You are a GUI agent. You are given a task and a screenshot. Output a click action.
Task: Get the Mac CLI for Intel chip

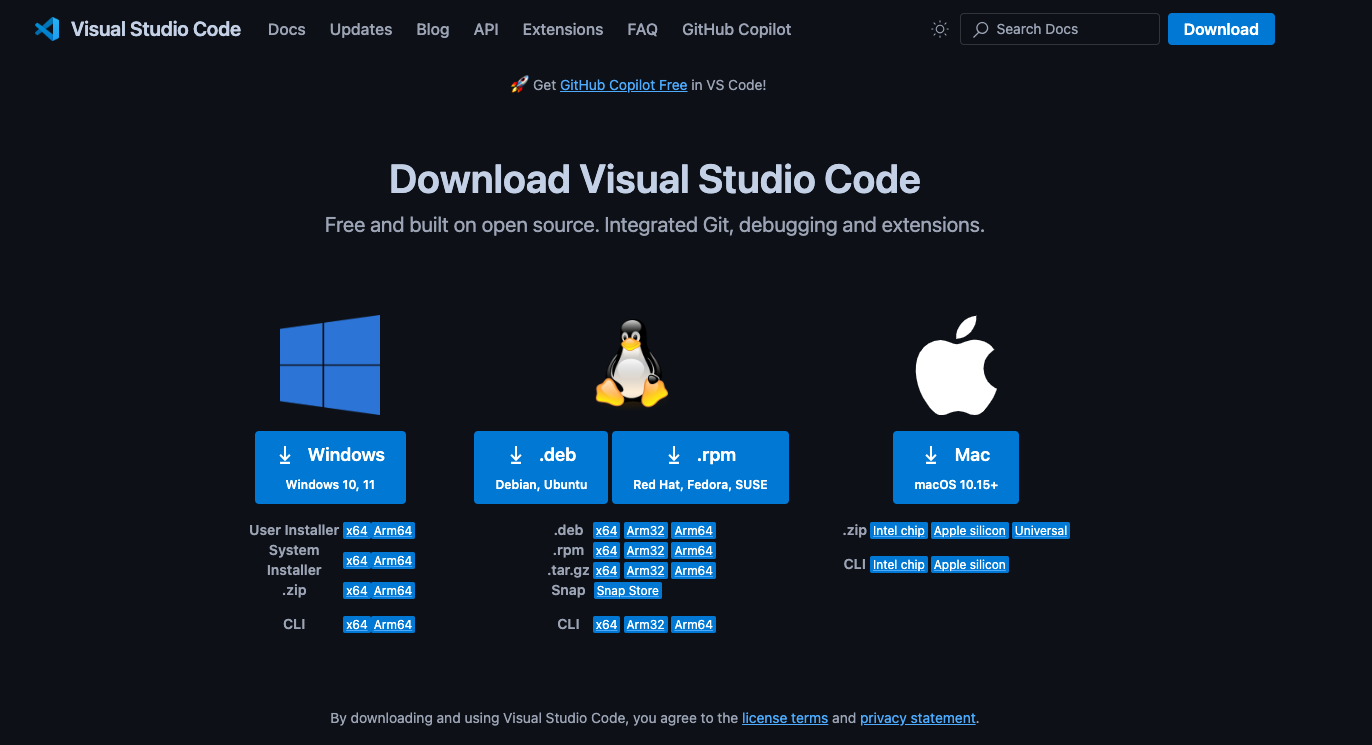[x=899, y=565]
